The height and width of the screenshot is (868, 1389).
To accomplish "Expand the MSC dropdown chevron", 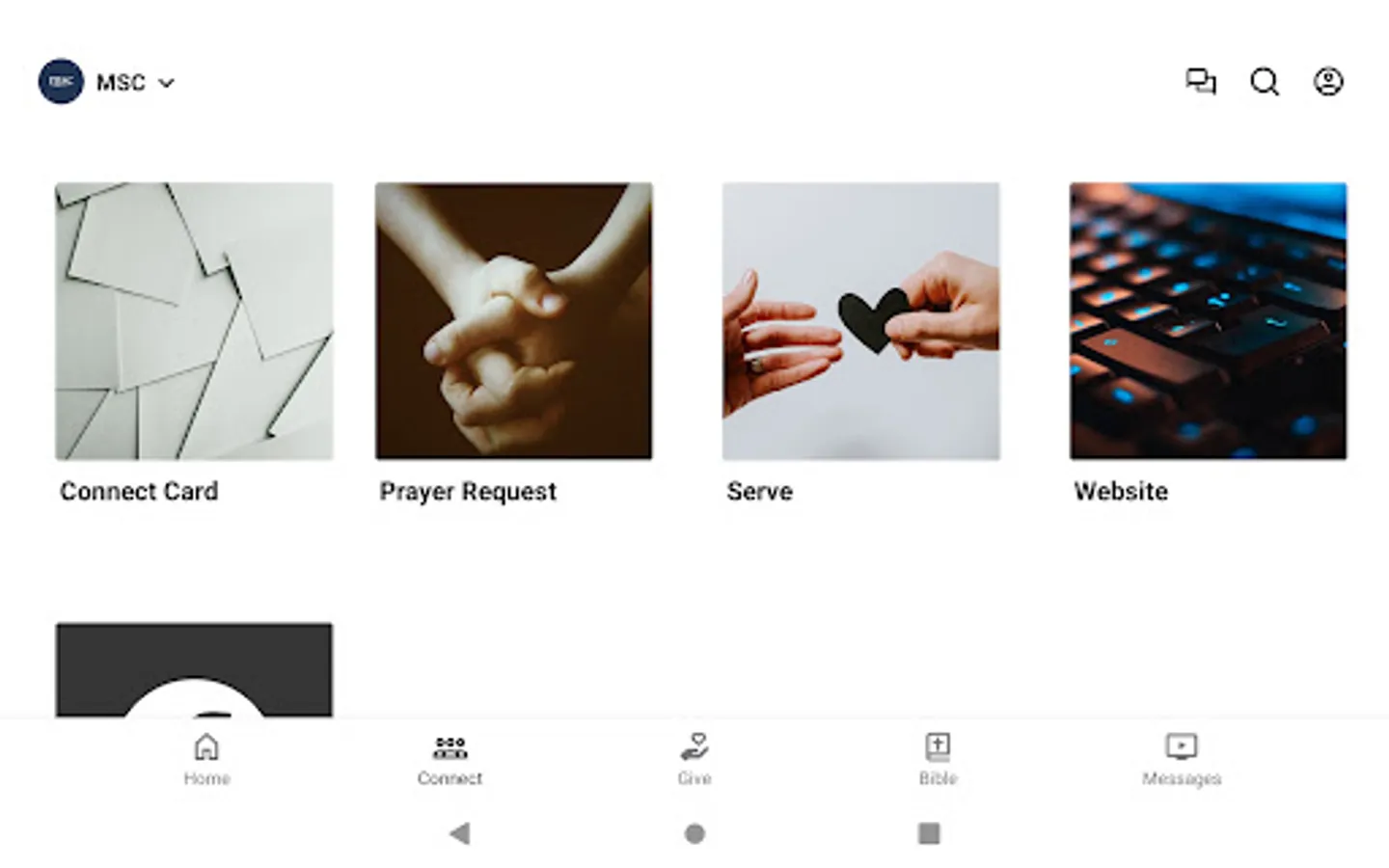I will click(x=166, y=83).
